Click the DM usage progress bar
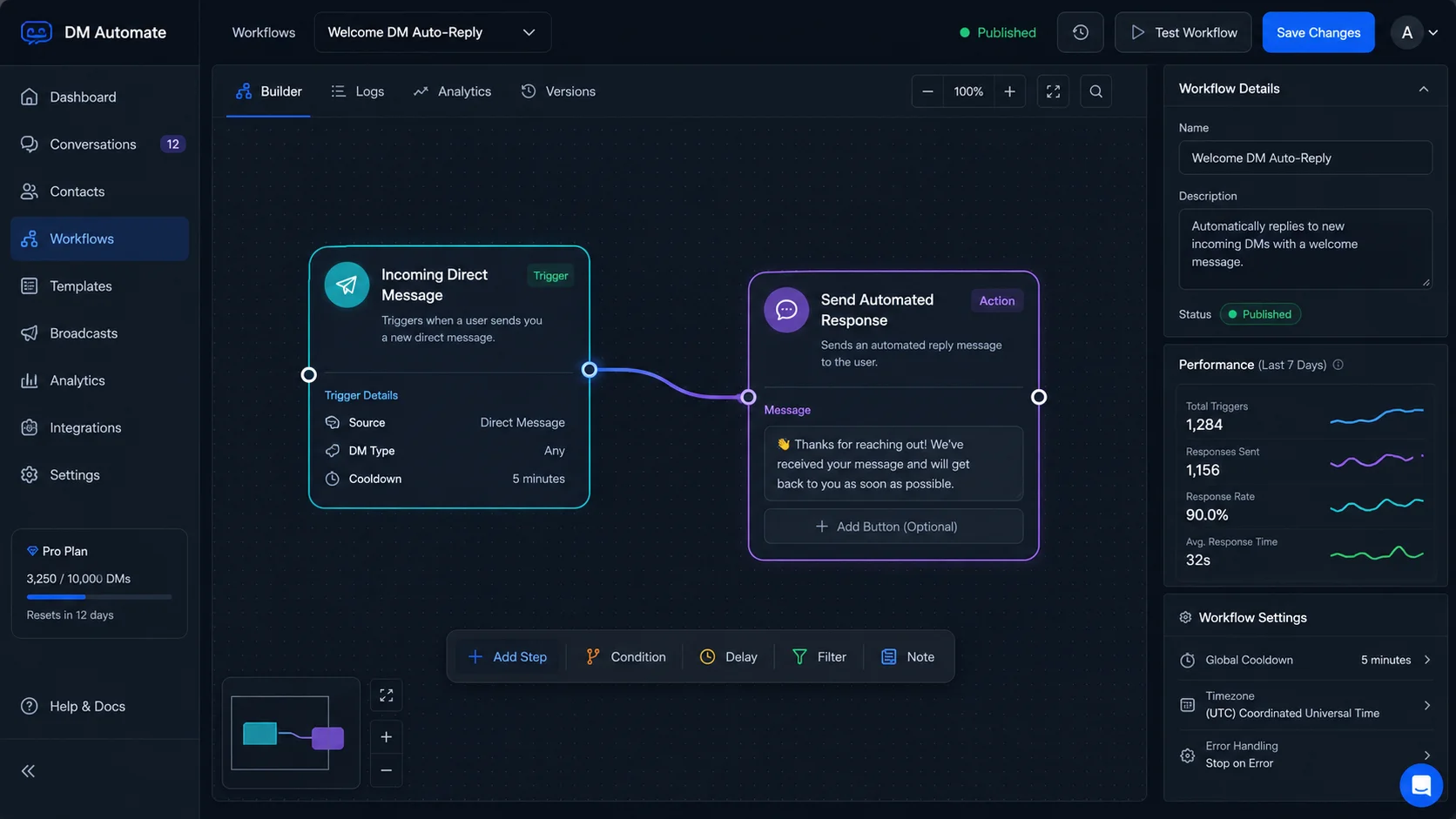Image resolution: width=1456 pixels, height=819 pixels. coord(99,597)
